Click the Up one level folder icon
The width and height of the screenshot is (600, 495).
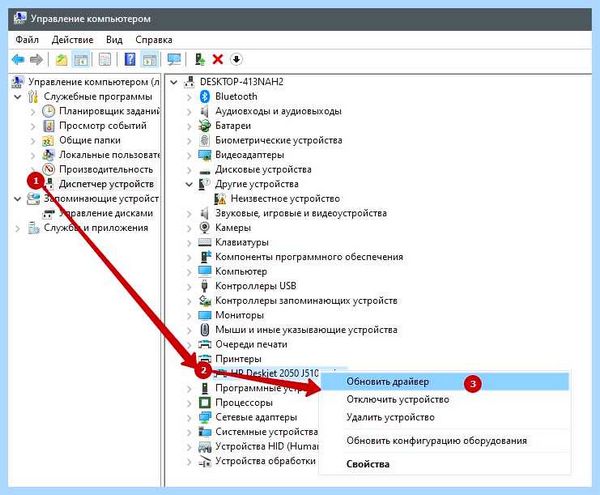tap(62, 59)
